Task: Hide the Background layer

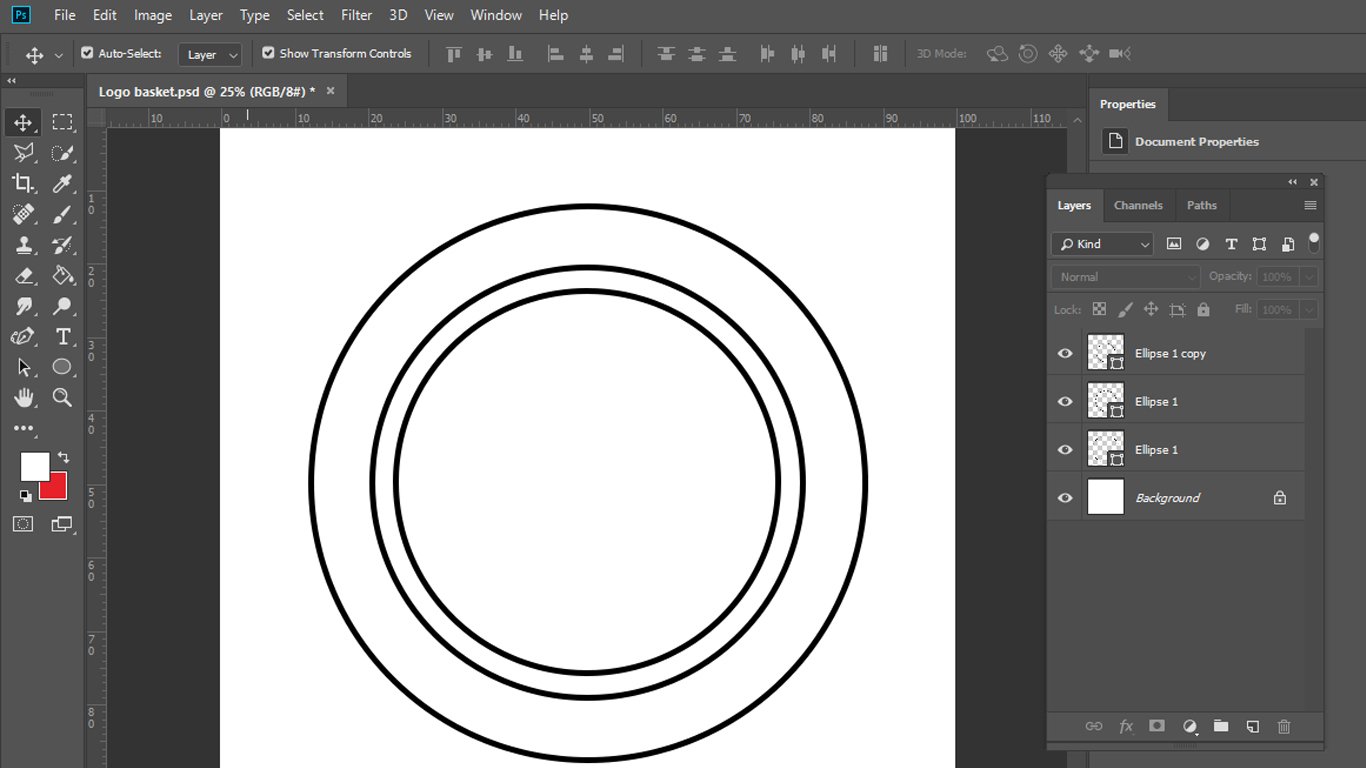Action: tap(1064, 497)
